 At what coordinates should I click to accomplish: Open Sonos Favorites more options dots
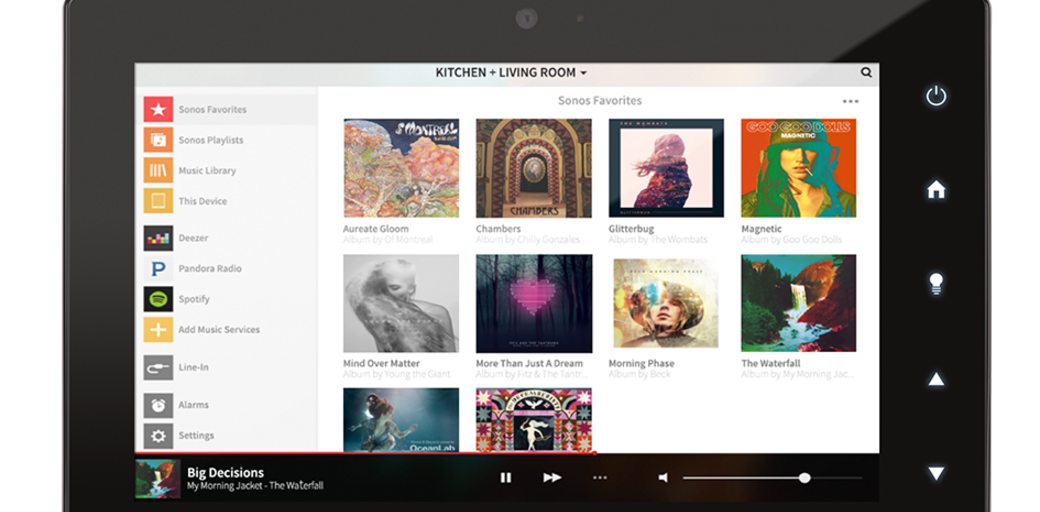850,101
